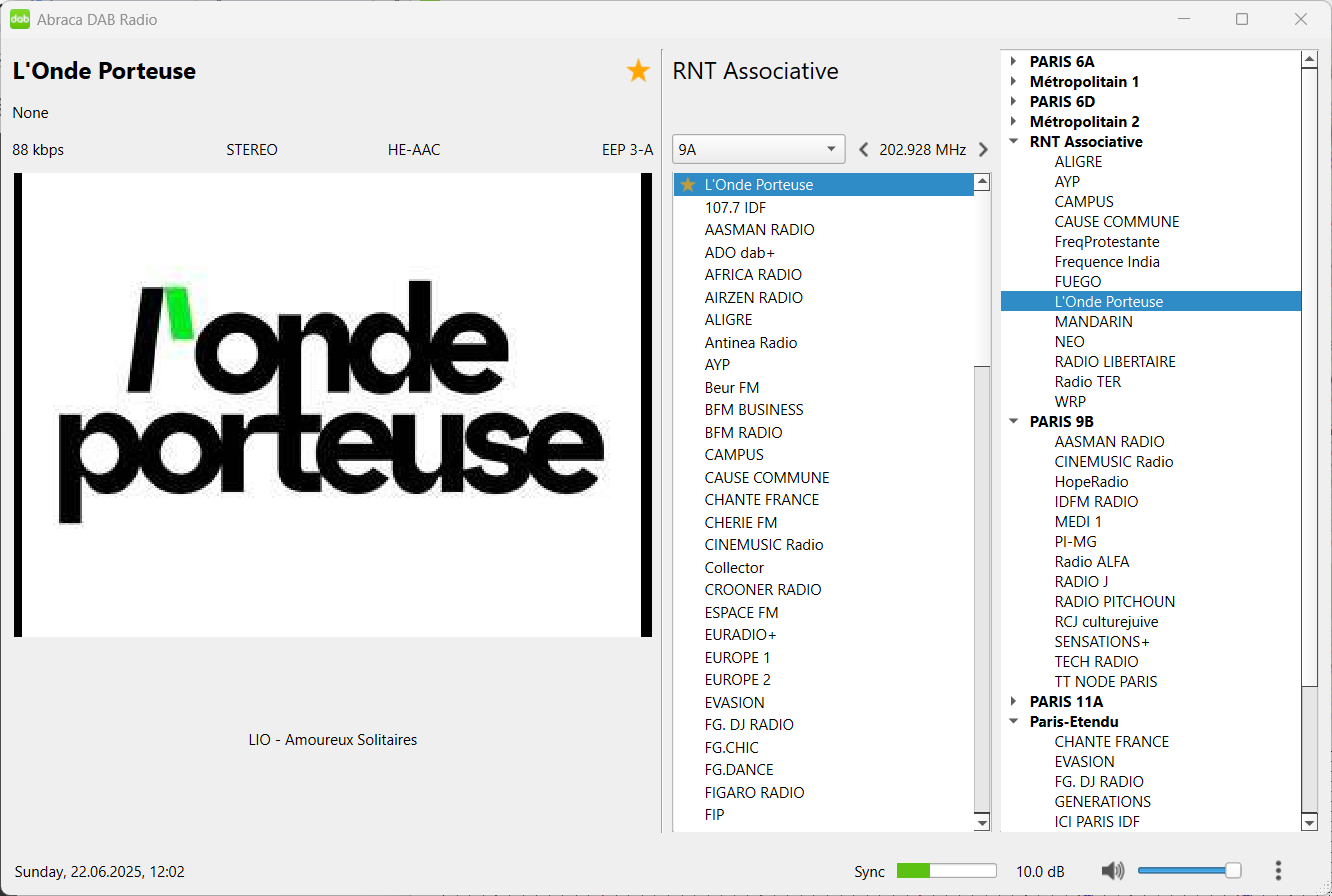1332x896 pixels.
Task: Go to next channel with right chevron
Action: coord(983,150)
